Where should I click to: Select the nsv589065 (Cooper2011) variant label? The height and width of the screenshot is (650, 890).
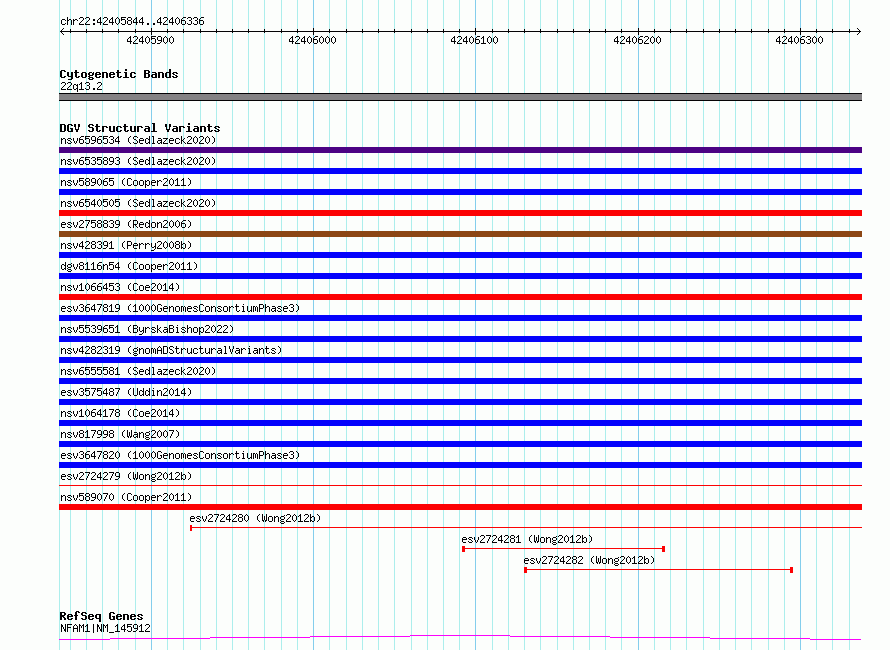[126, 182]
